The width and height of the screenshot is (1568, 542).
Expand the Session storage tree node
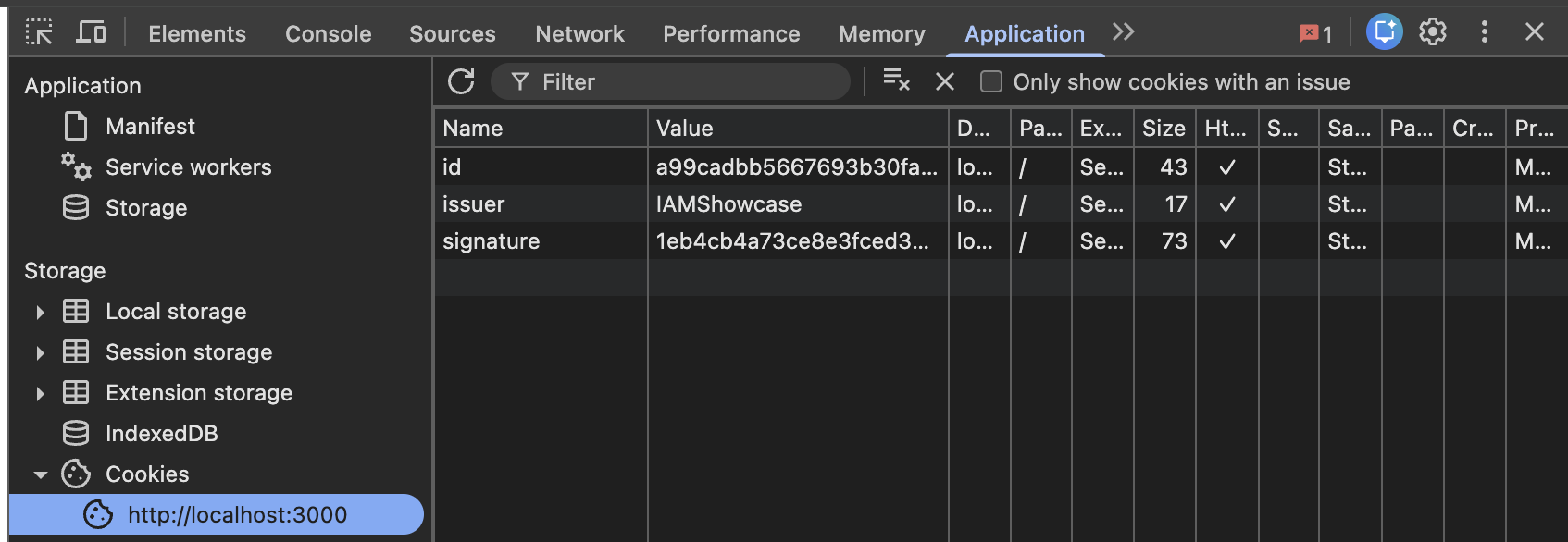[40, 353]
